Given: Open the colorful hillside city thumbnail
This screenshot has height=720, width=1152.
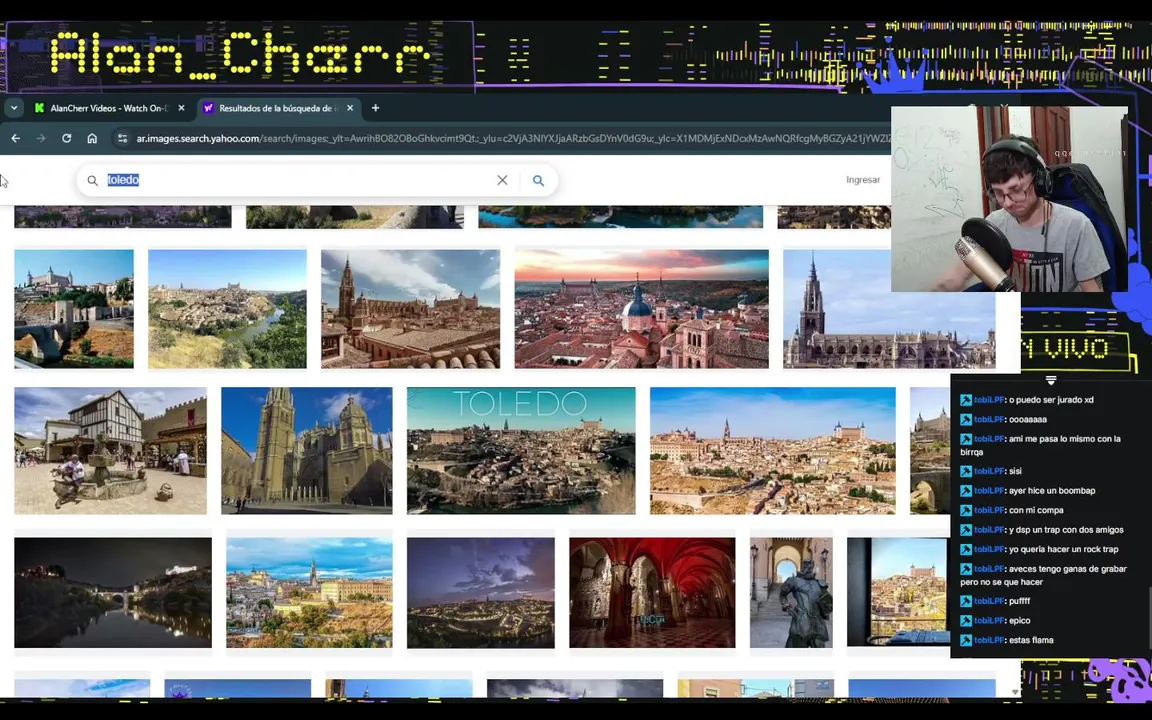Looking at the screenshot, I should 309,592.
